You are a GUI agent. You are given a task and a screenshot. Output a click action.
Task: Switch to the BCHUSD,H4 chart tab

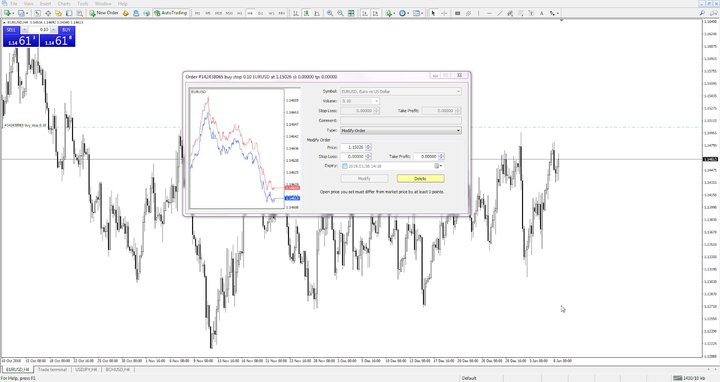(x=118, y=370)
